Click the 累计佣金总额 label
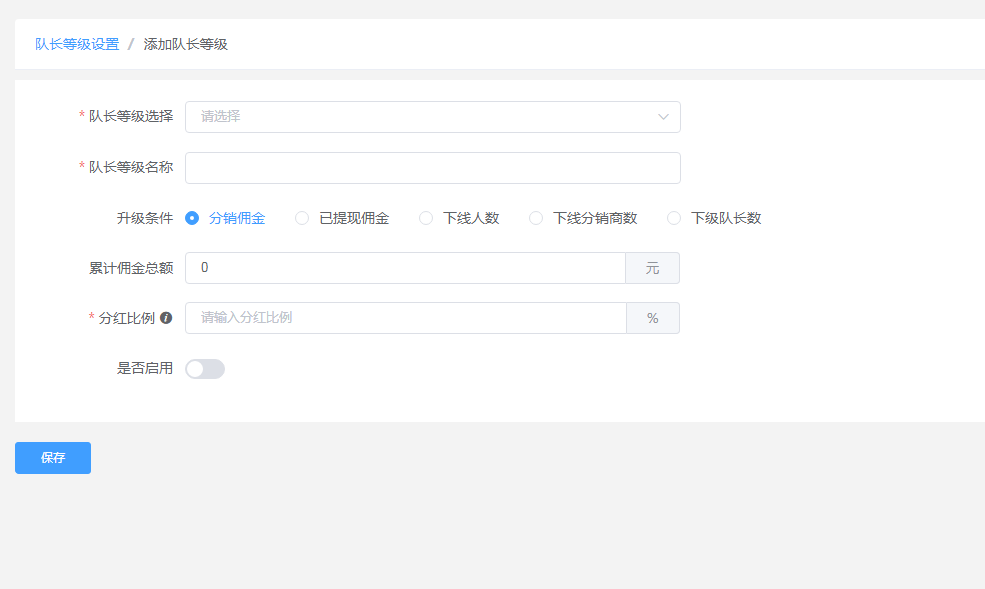Viewport: 985px width, 589px height. pyautogui.click(x=131, y=268)
